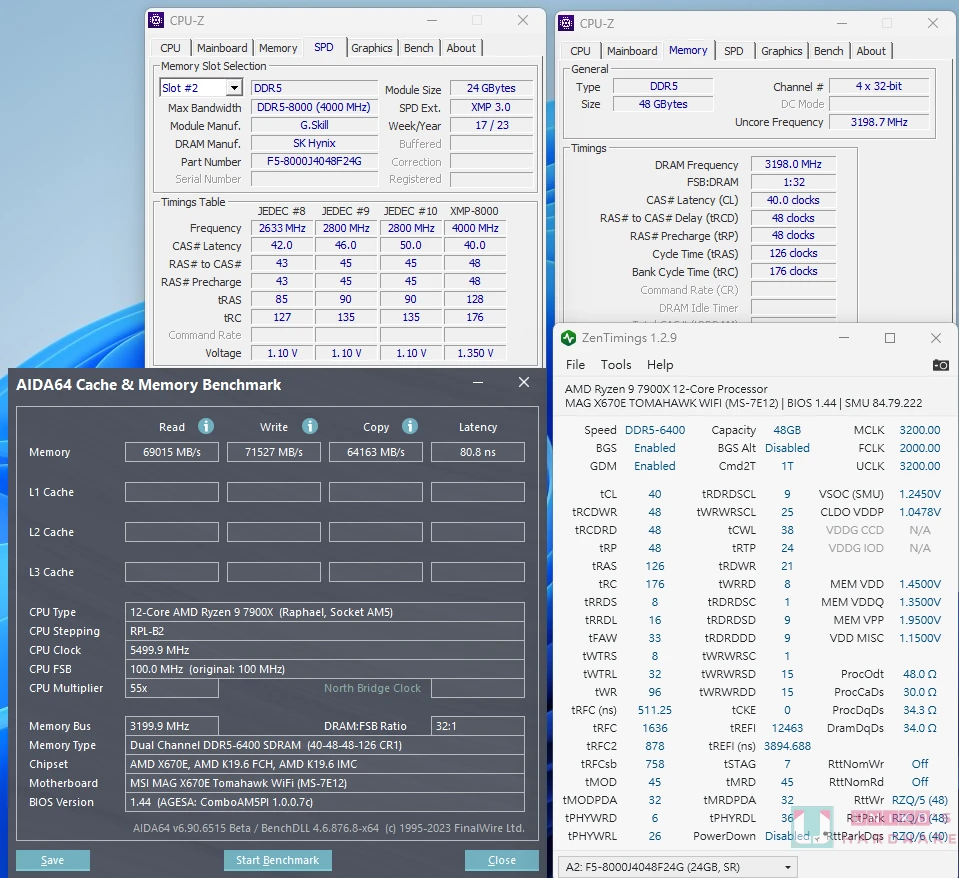Viewport: 959px width, 878px height.
Task: Click the Close button in AIDA64
Action: [x=502, y=860]
